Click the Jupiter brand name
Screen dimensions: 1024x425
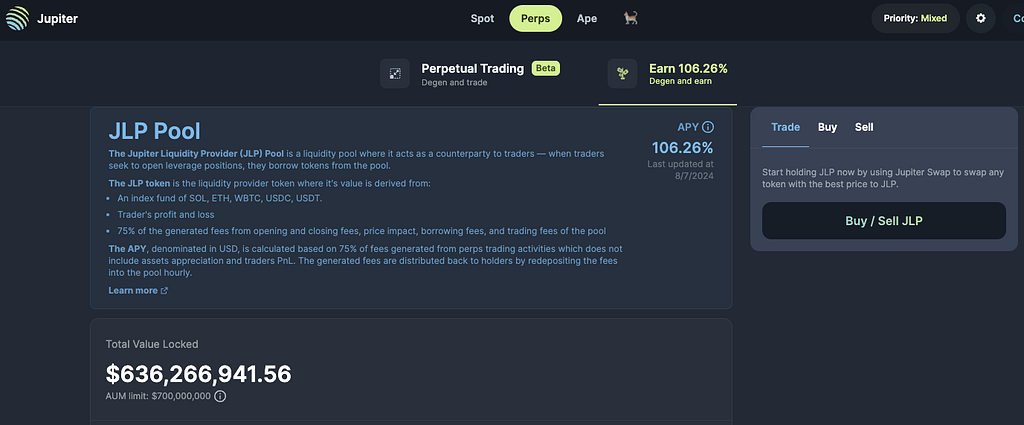(60, 18)
